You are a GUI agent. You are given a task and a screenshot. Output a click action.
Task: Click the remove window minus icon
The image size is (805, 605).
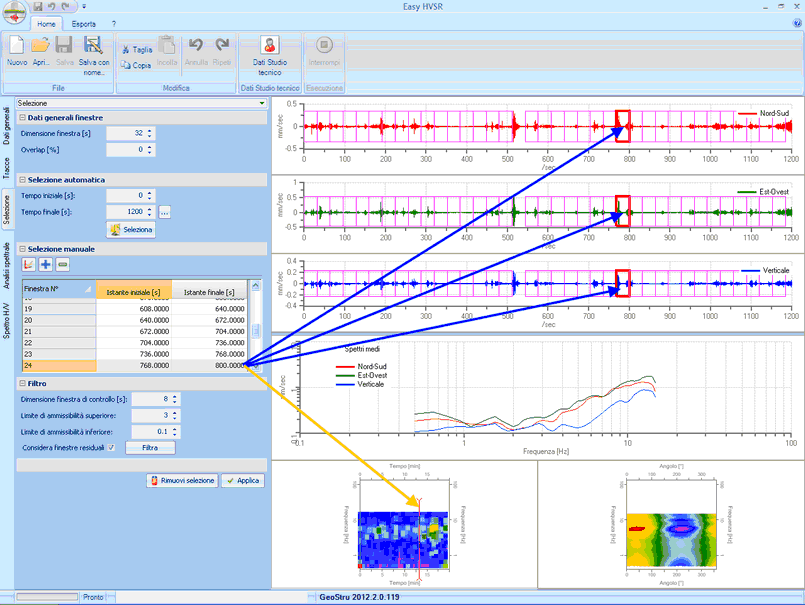pyautogui.click(x=63, y=264)
